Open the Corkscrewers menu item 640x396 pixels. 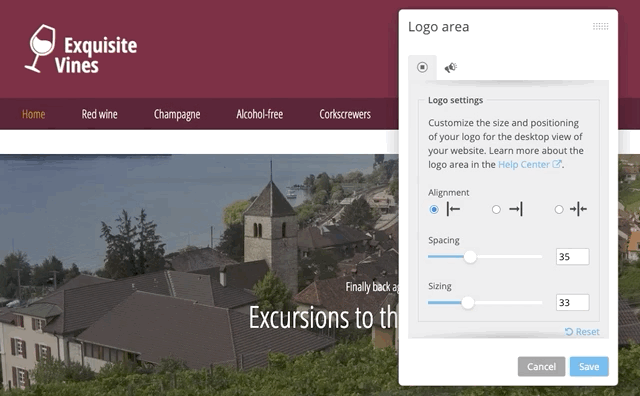(x=345, y=114)
